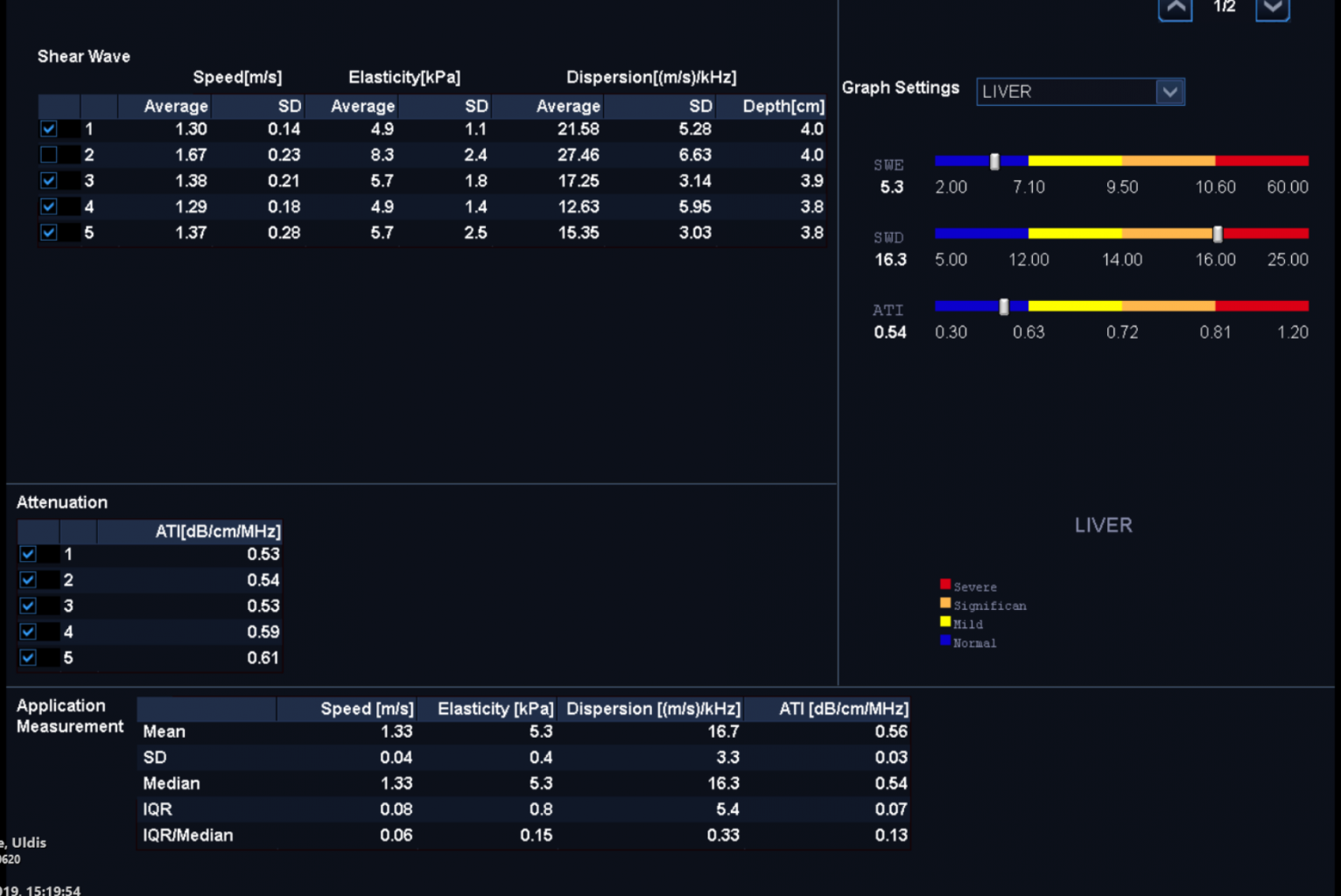
Task: Open the LIVER Graph Settings dropdown
Action: point(1068,92)
